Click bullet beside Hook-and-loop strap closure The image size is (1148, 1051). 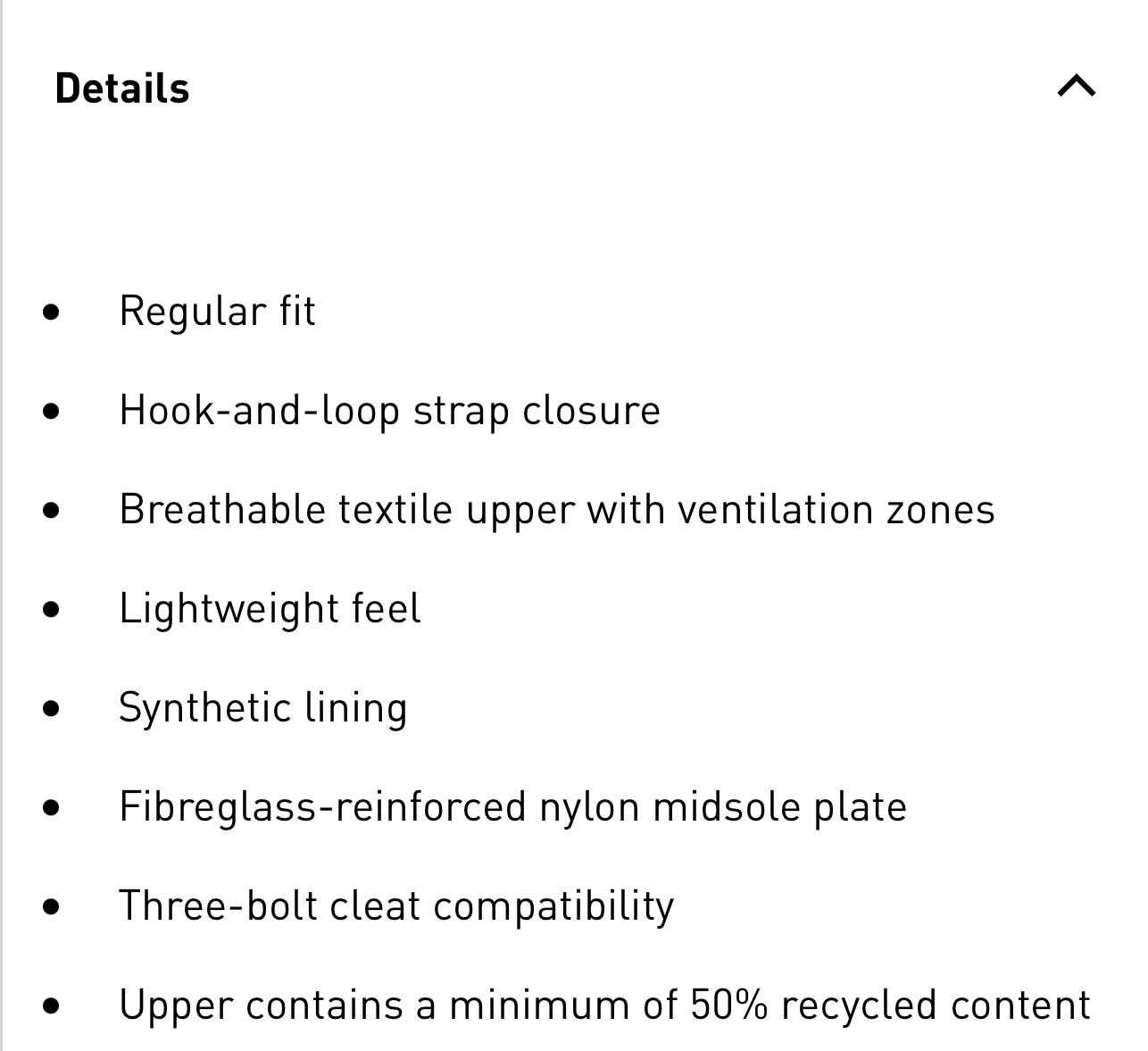[52, 412]
